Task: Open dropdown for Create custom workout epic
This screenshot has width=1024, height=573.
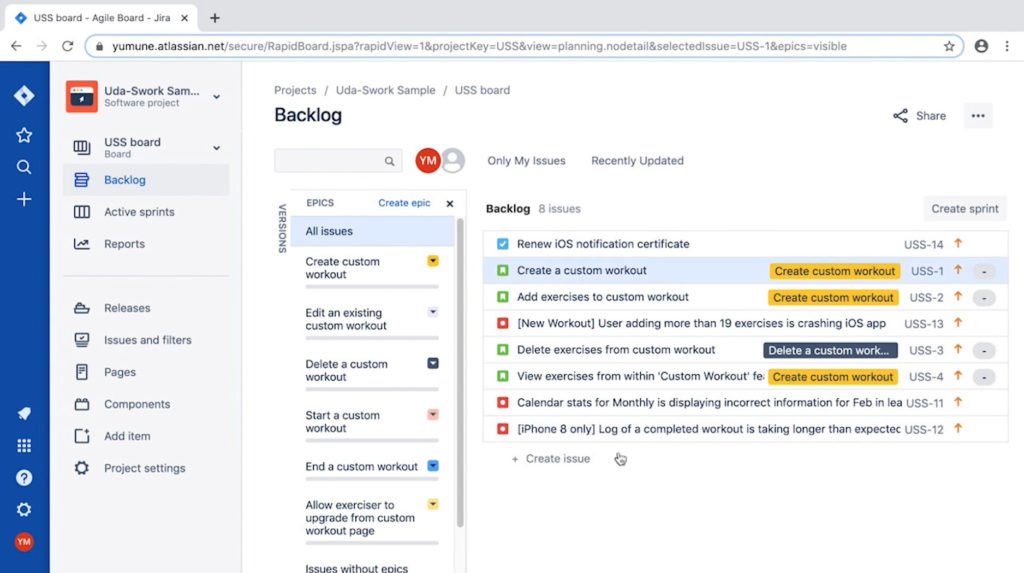Action: (433, 261)
